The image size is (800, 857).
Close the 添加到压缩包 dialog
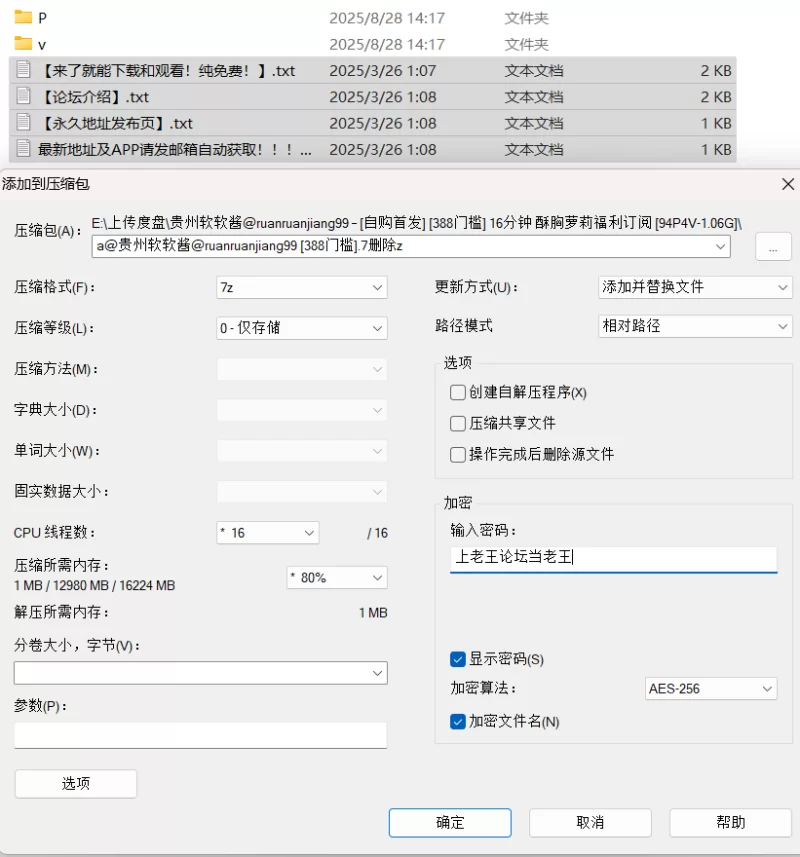787,184
